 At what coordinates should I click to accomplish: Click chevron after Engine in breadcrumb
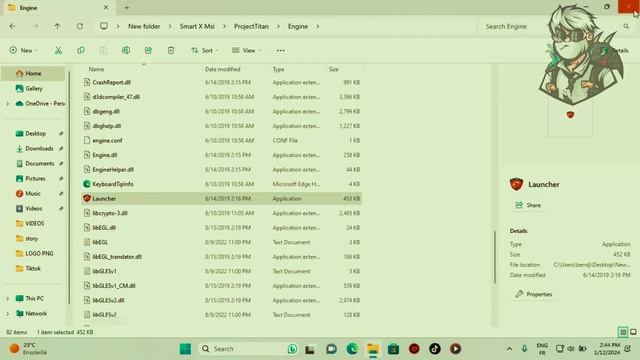click(317, 27)
